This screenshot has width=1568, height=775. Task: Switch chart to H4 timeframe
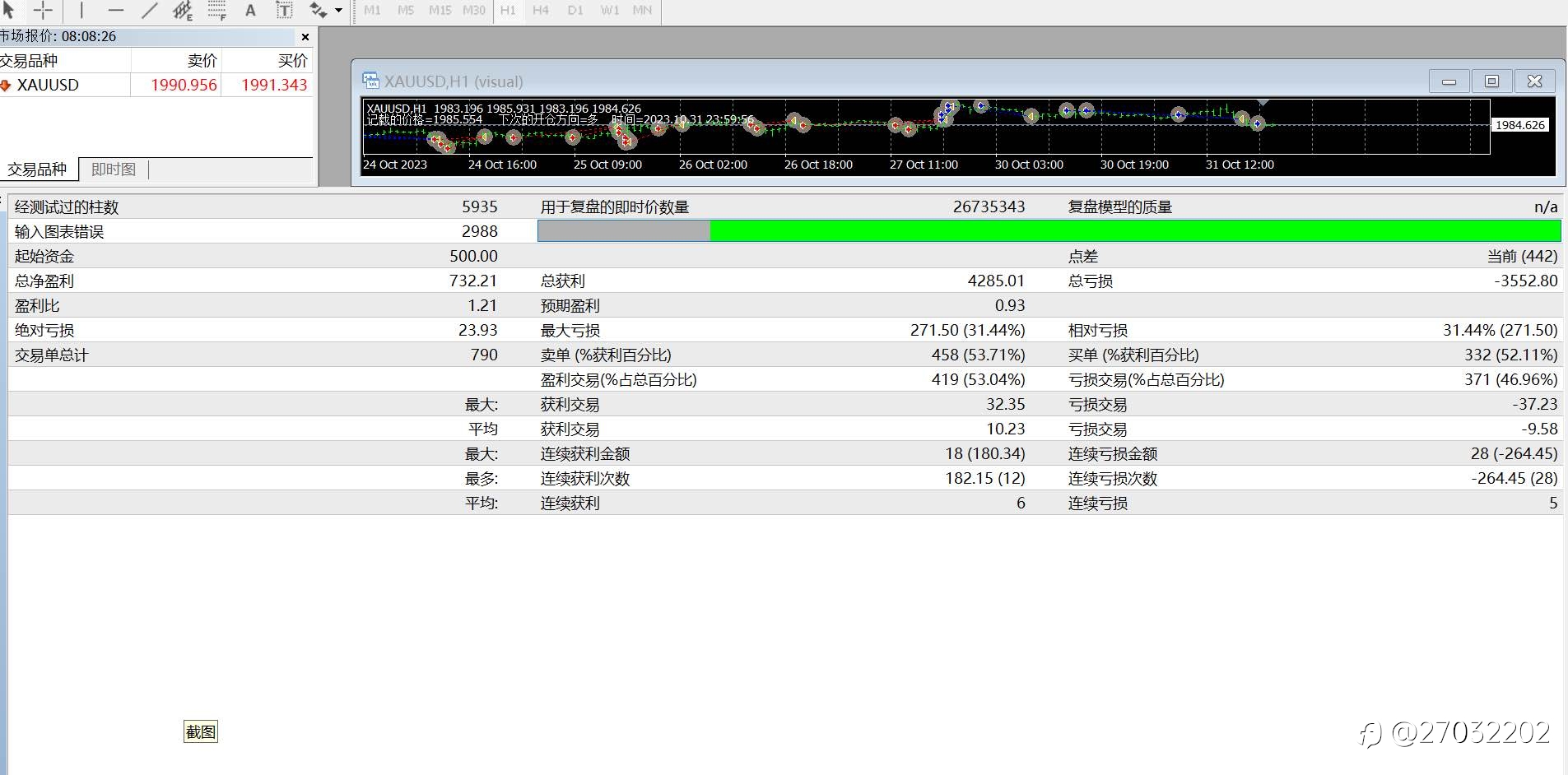coord(541,10)
